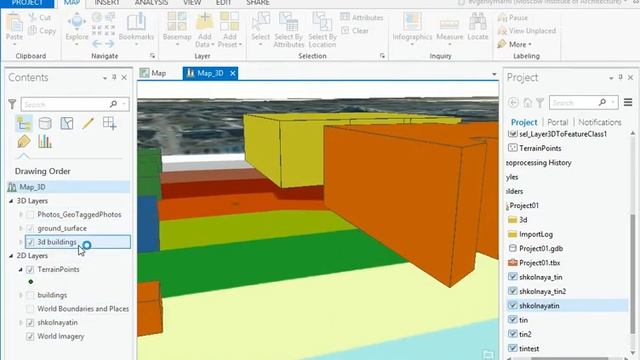Open the Project pane hamburger menu
The width and height of the screenshot is (640, 360).
(628, 102)
